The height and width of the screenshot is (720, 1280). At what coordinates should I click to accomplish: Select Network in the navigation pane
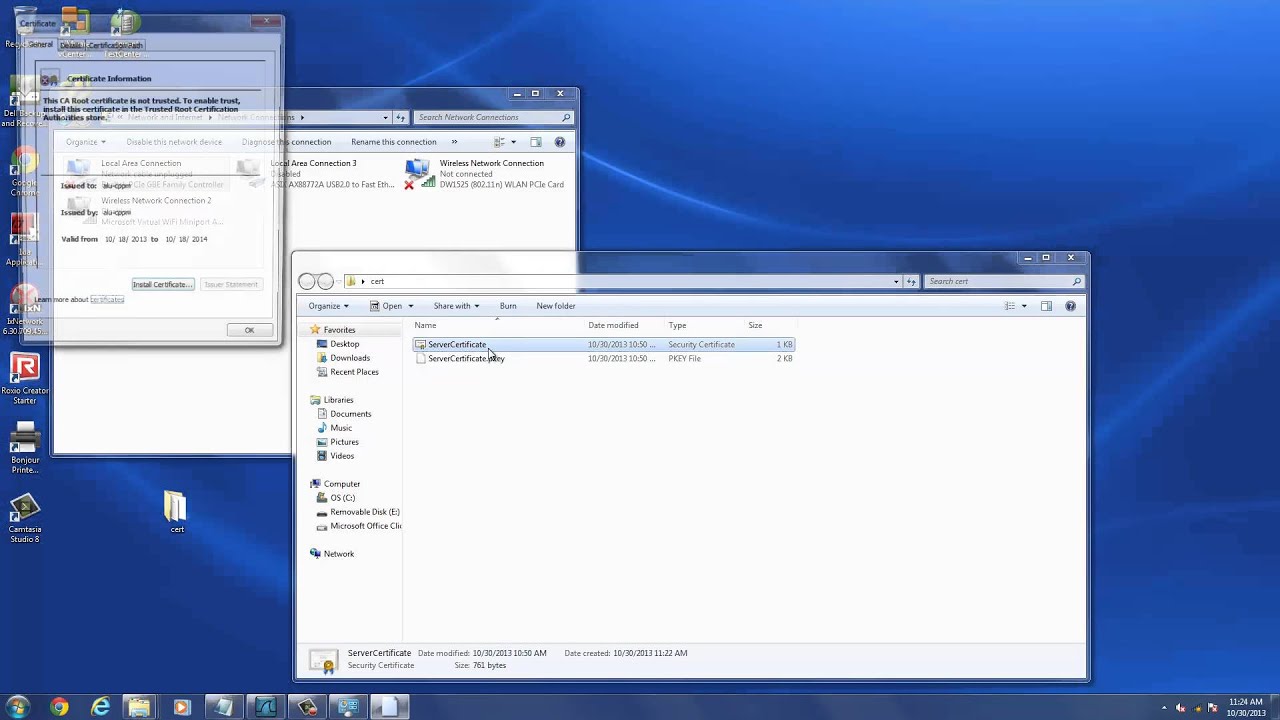[x=338, y=554]
